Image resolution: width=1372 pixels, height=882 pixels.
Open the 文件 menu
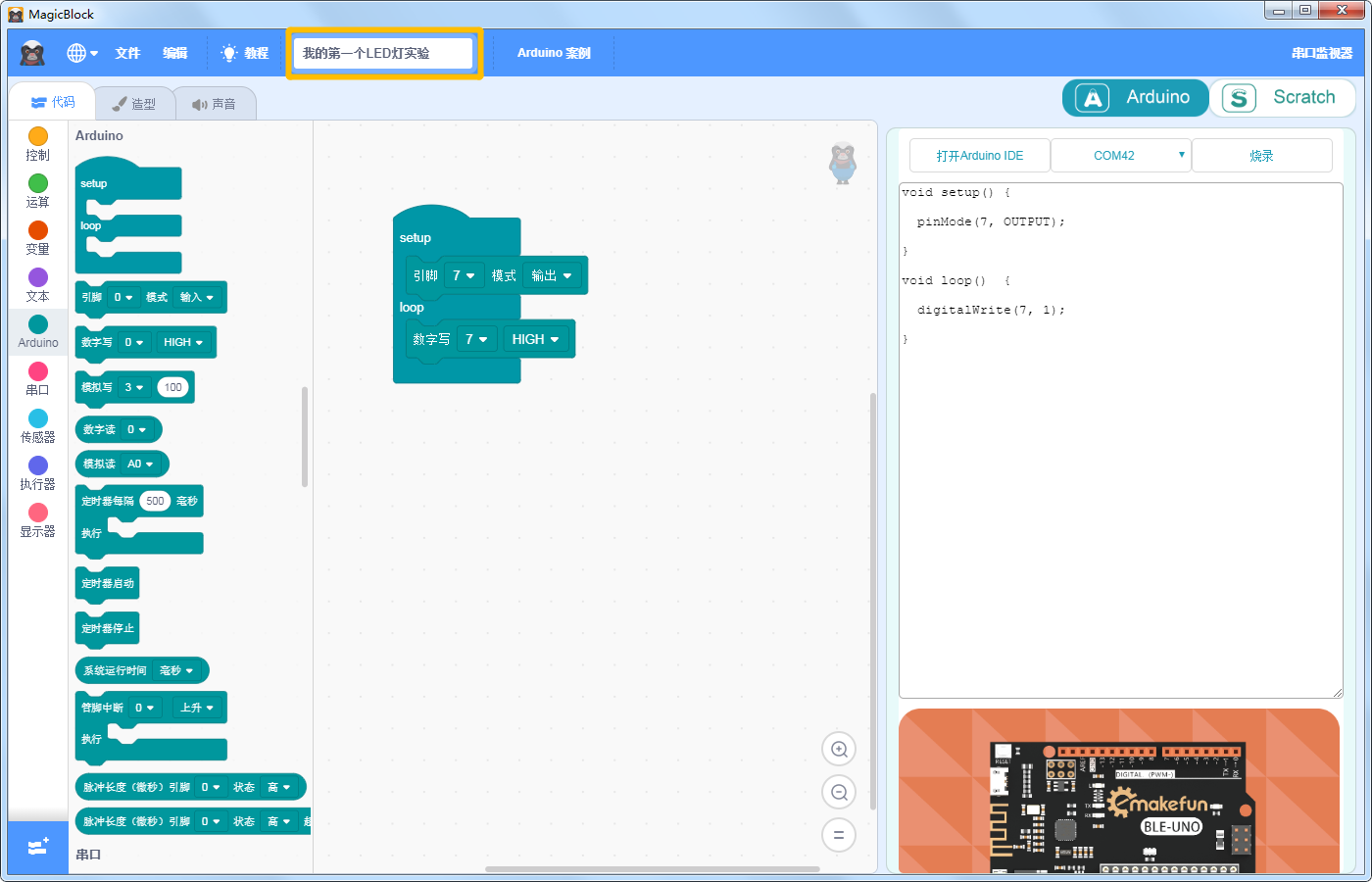[x=127, y=53]
